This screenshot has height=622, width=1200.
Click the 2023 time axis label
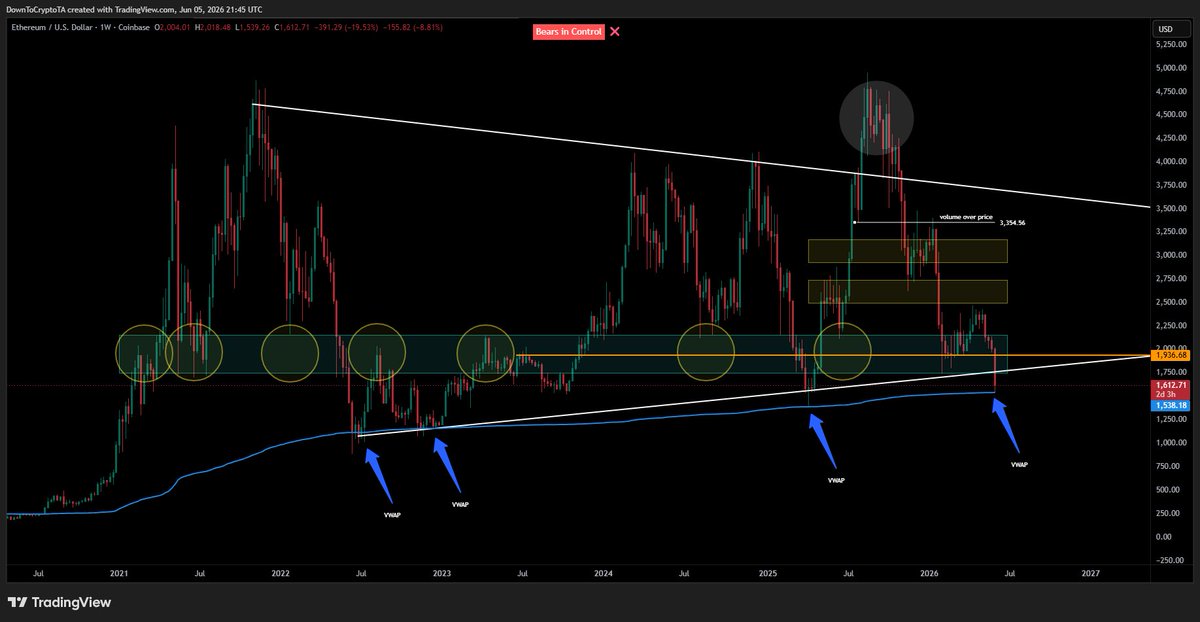pos(442,574)
